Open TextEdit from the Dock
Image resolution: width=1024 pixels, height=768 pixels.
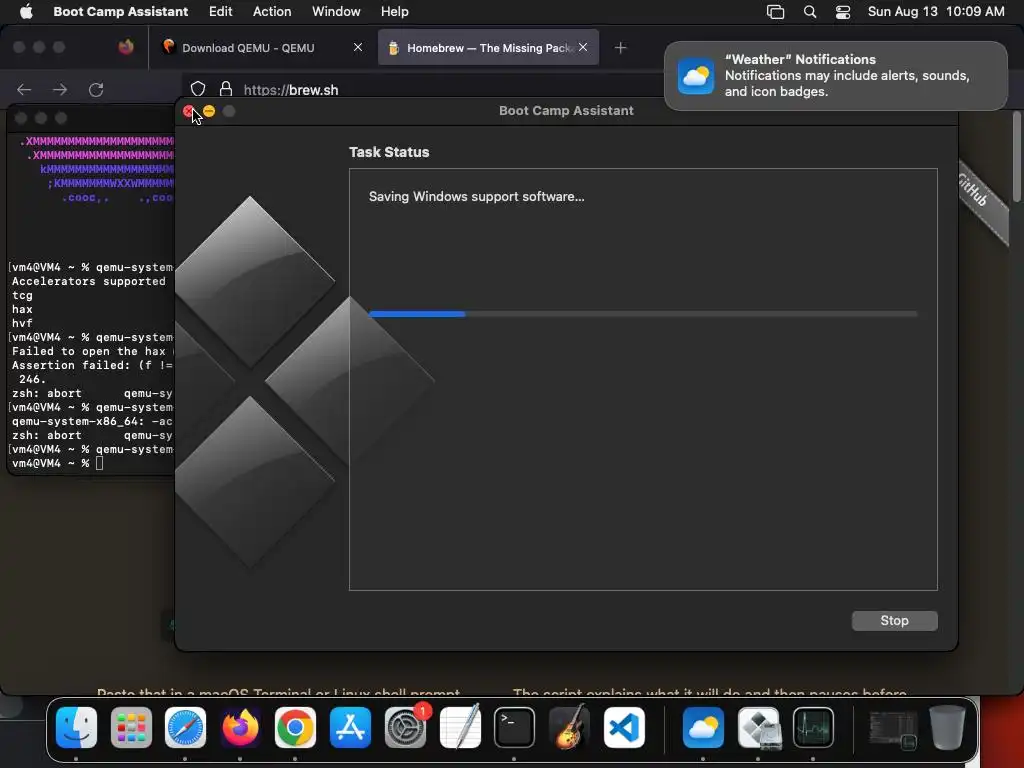point(460,727)
